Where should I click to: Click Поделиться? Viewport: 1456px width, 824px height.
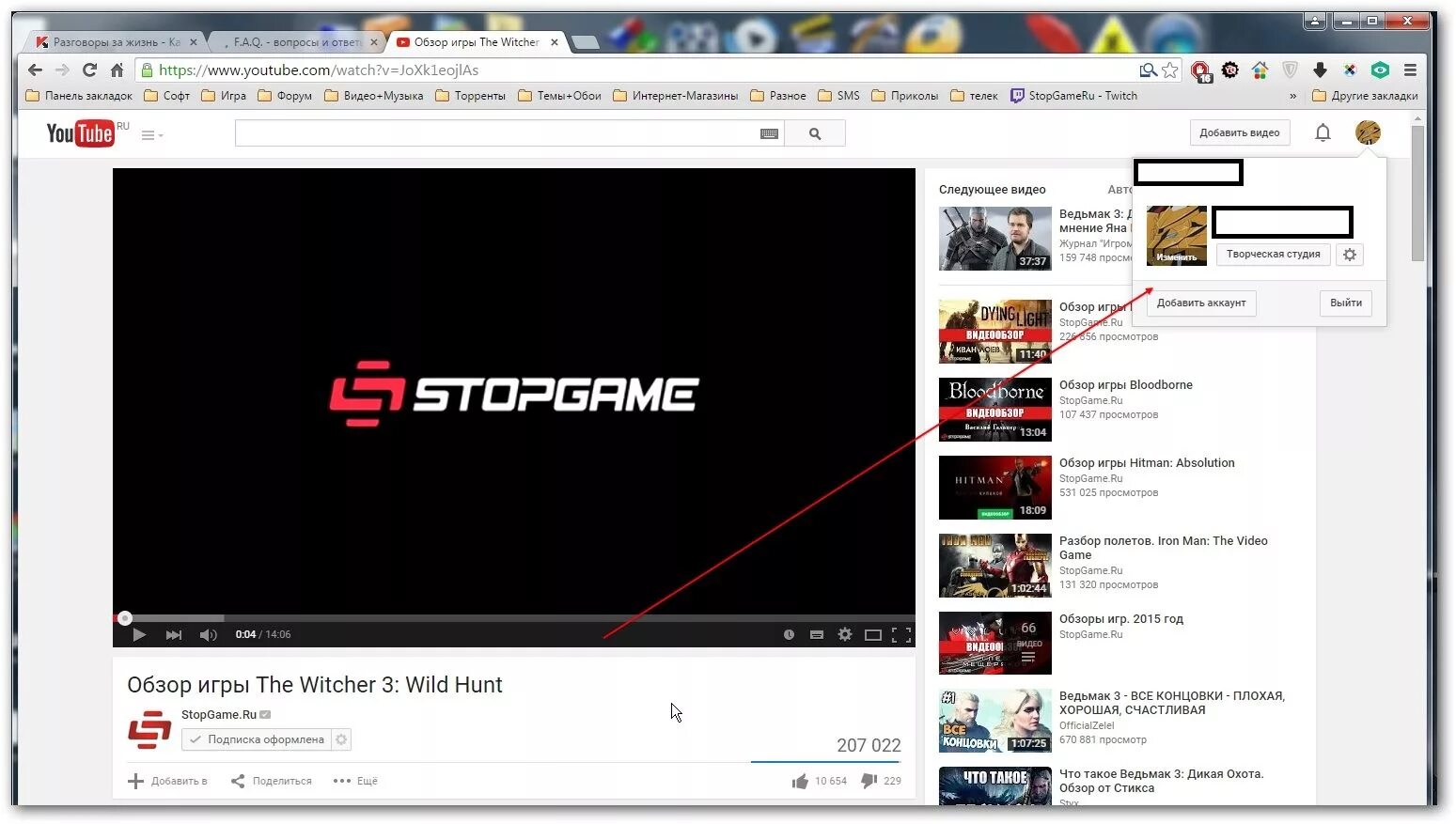[x=272, y=781]
